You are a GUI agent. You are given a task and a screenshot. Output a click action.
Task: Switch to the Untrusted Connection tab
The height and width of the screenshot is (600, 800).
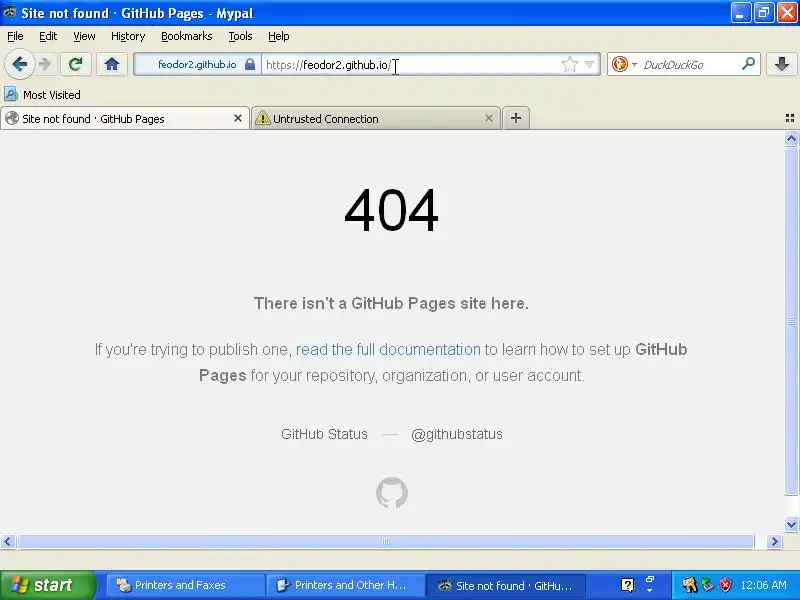(x=376, y=119)
